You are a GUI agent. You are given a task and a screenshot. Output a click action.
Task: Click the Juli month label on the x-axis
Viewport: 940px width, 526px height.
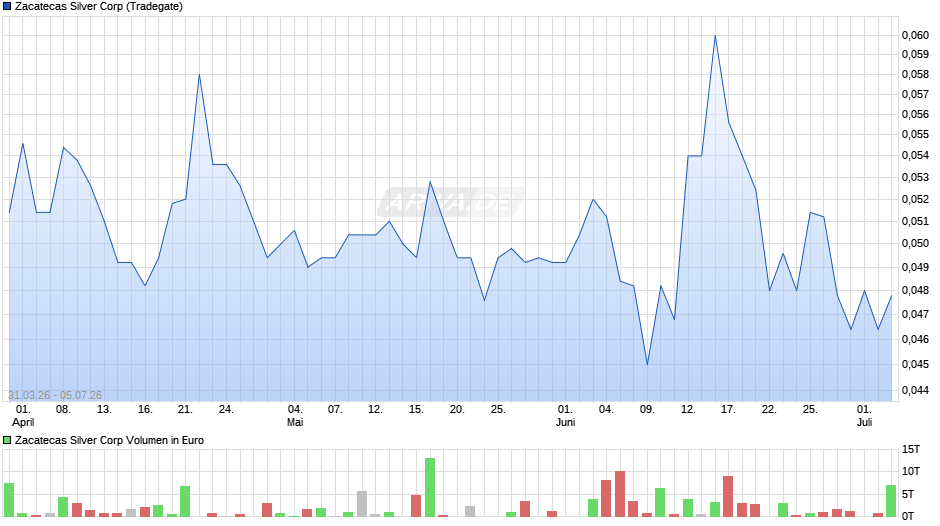coord(864,422)
